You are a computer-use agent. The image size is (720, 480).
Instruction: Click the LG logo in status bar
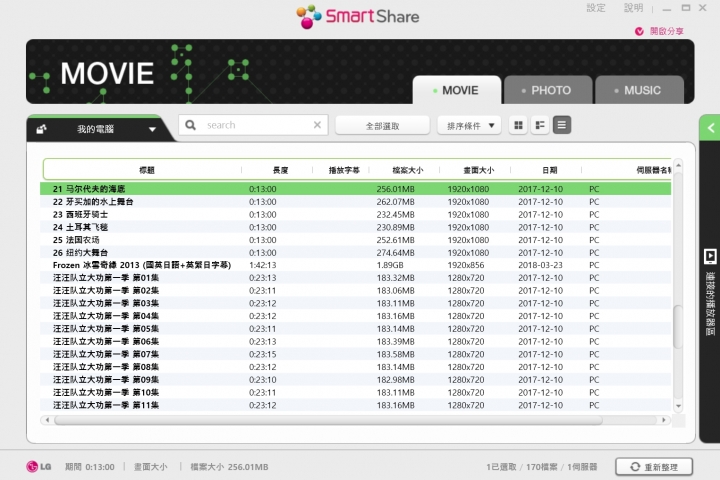(39, 467)
